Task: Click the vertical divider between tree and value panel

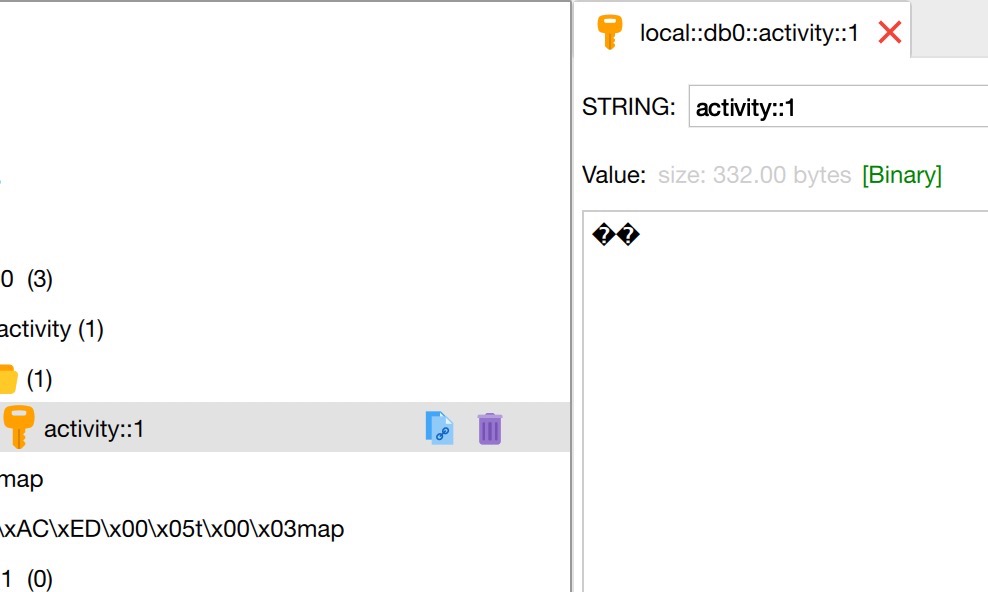Action: coord(572,296)
